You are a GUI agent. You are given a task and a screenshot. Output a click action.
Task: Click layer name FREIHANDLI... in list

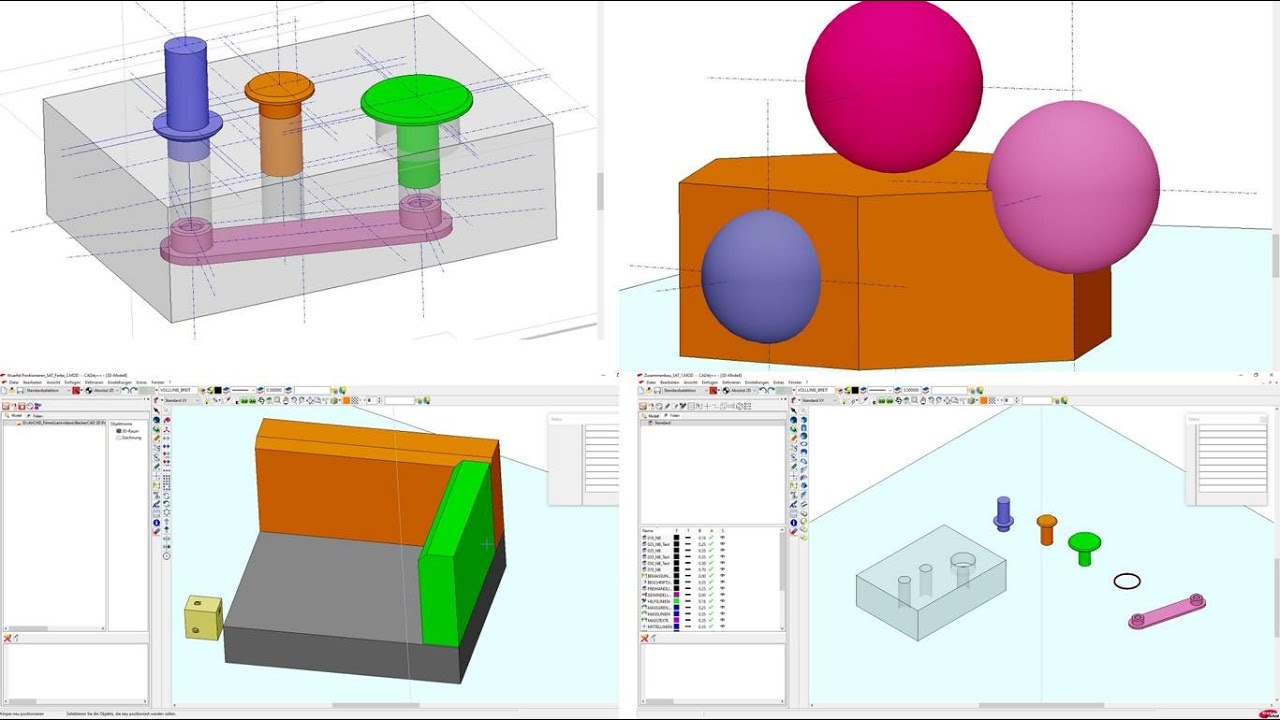659,588
